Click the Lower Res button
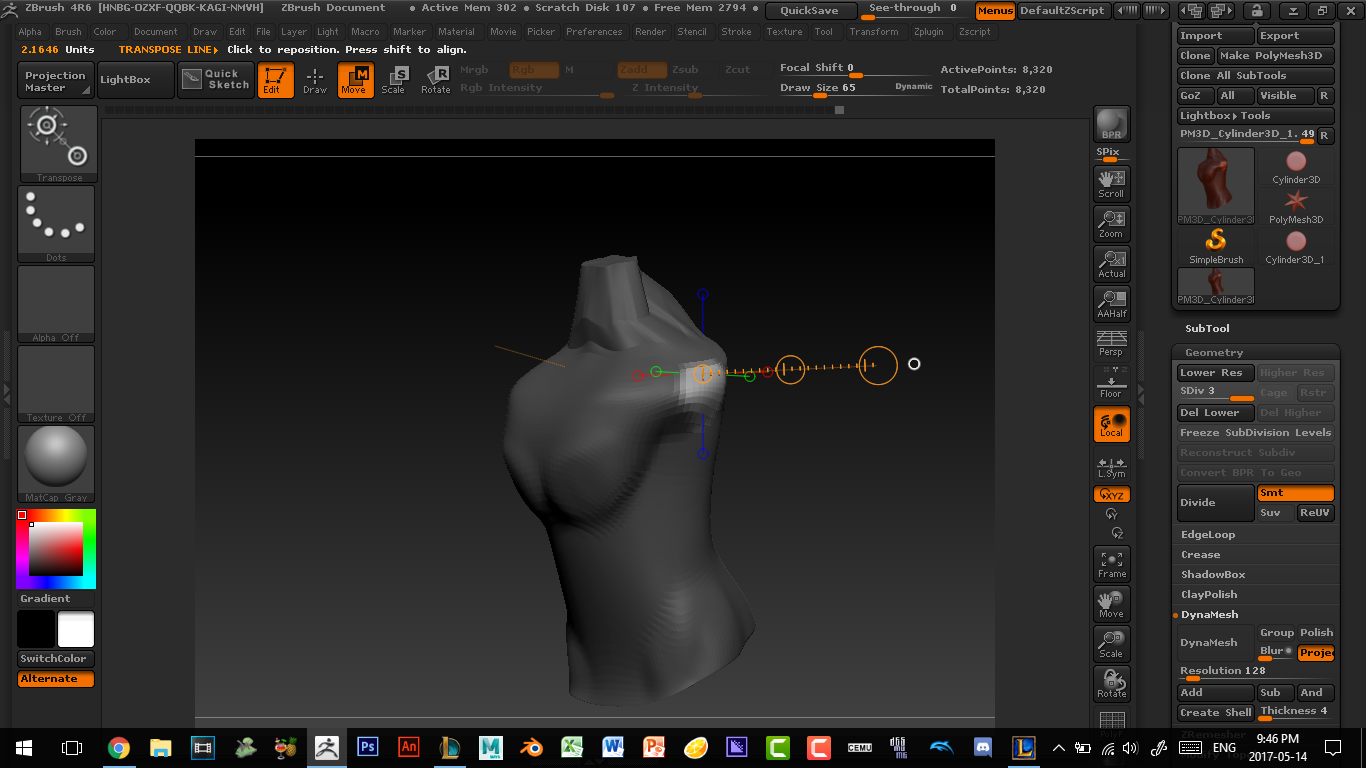 (1215, 373)
